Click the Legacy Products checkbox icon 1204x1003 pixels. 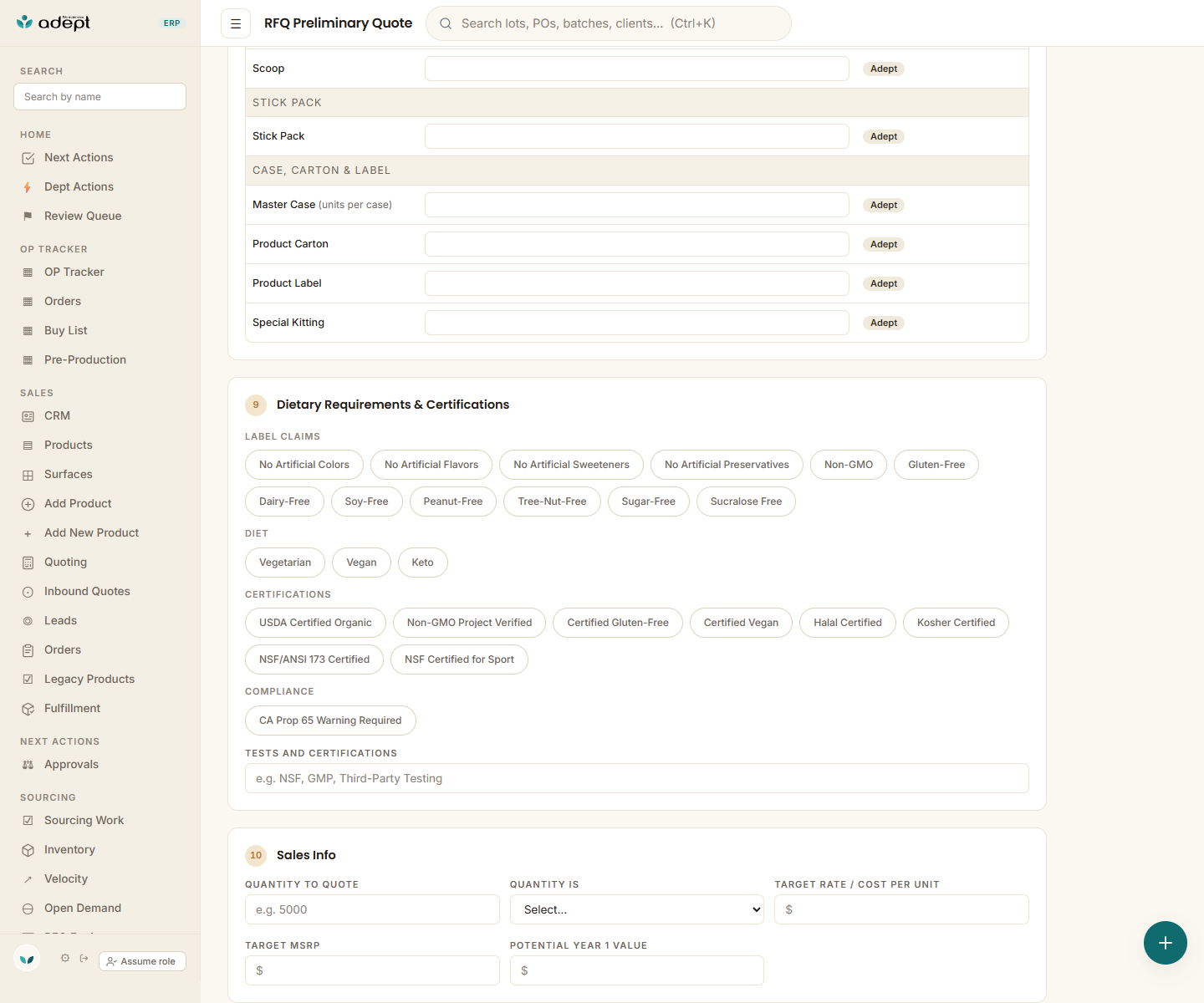click(x=28, y=680)
